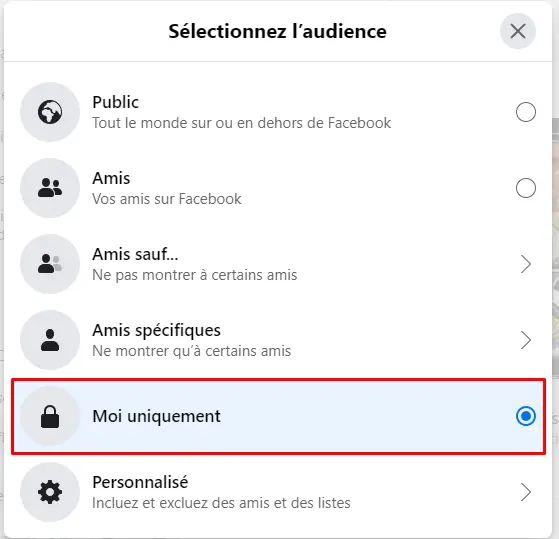Click Moi uniquement label text
The image size is (559, 539).
click(x=156, y=416)
